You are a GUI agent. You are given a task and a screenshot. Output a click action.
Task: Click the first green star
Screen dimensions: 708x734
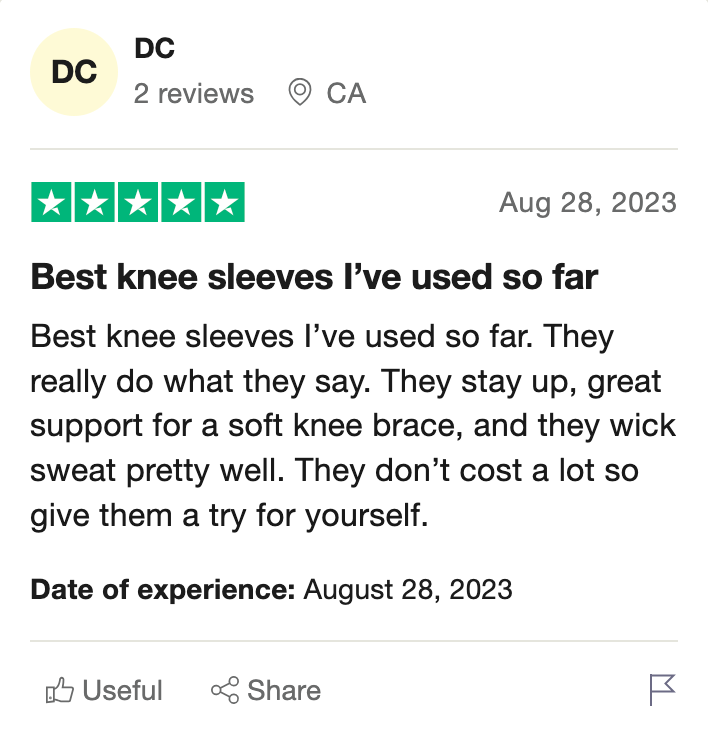[x=51, y=202]
